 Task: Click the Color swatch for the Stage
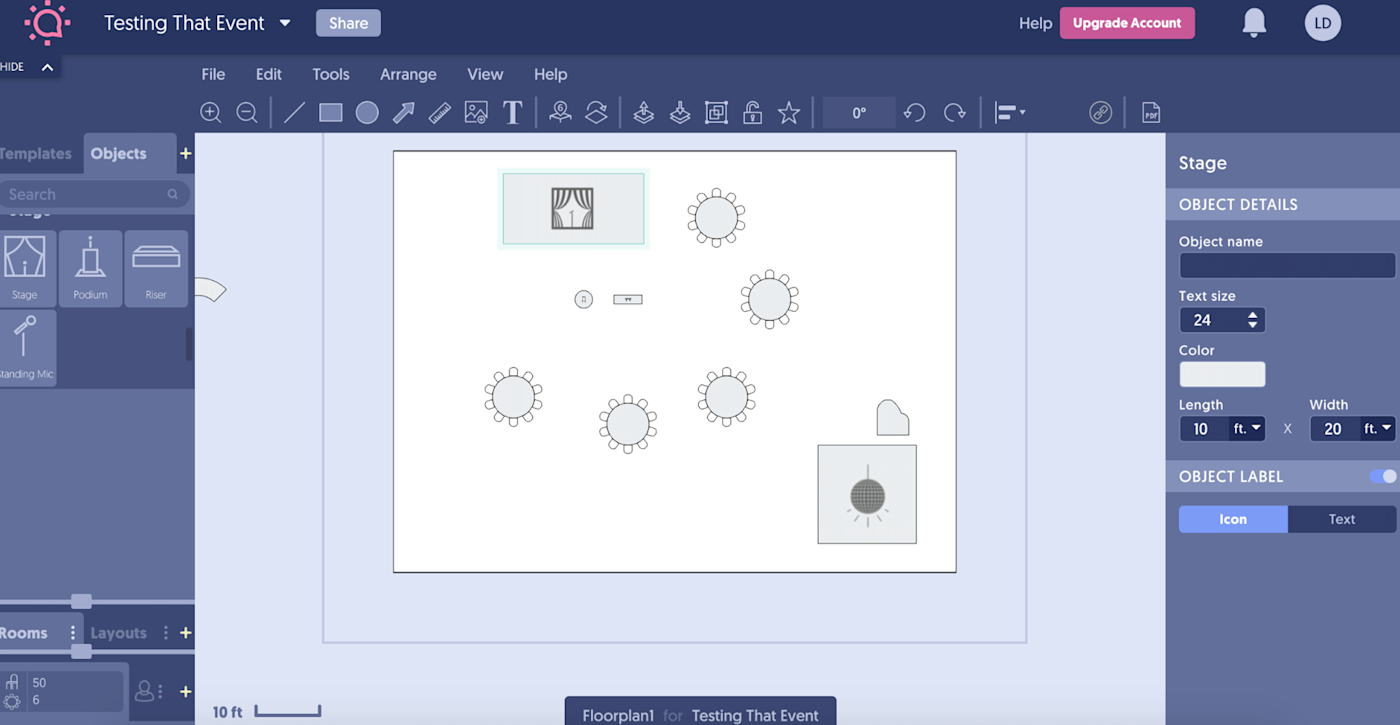[x=1222, y=373]
